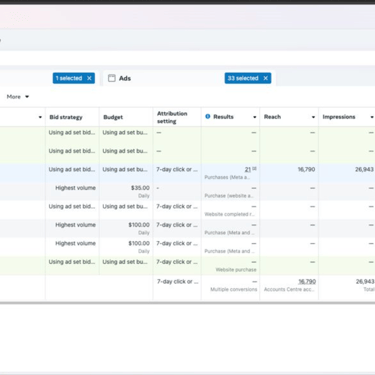
Task: Click the Results info icon
Action: click(x=208, y=116)
